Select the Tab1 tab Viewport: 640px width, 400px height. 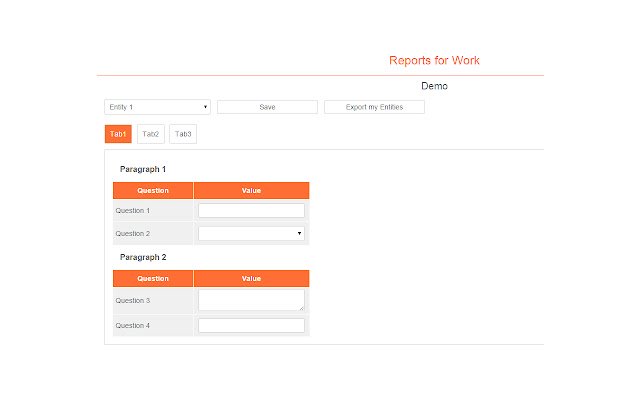click(x=118, y=134)
